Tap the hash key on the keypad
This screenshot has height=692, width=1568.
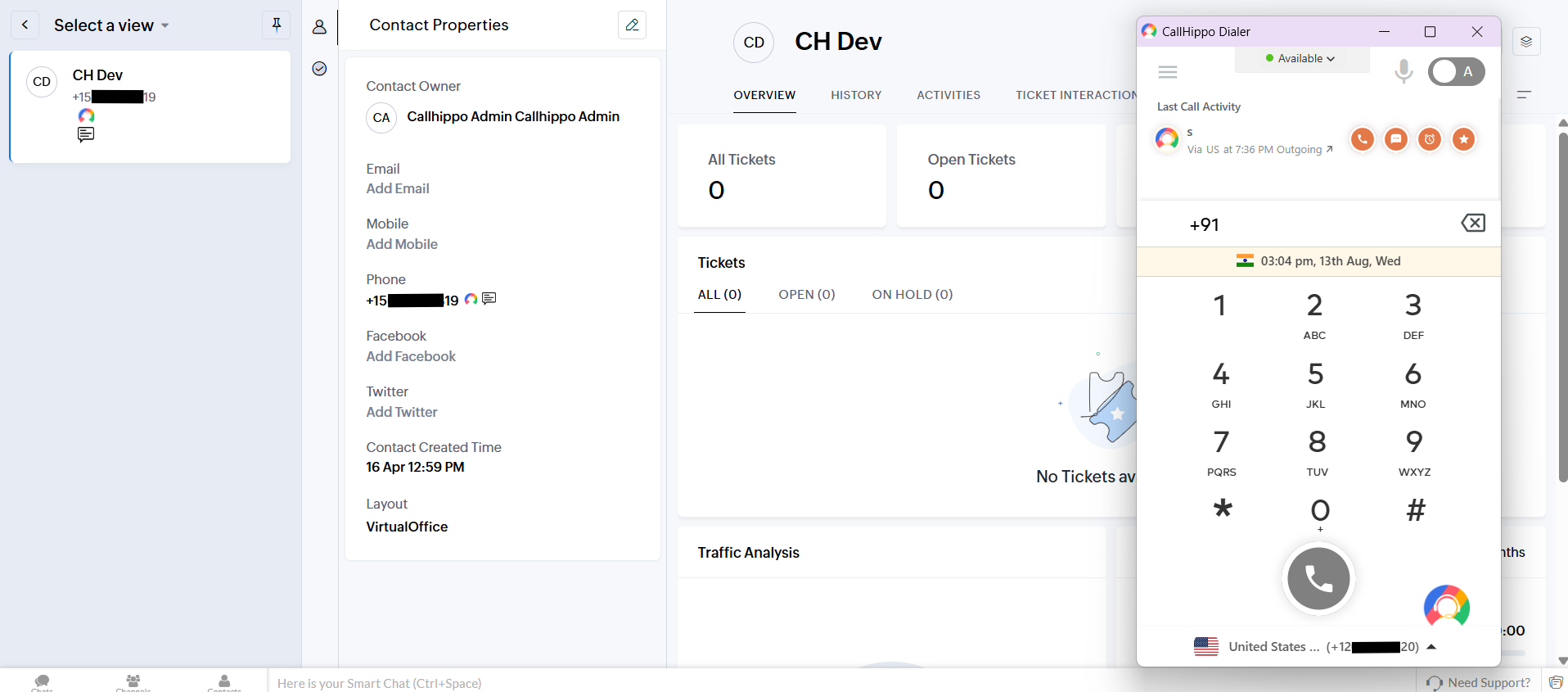[1416, 510]
